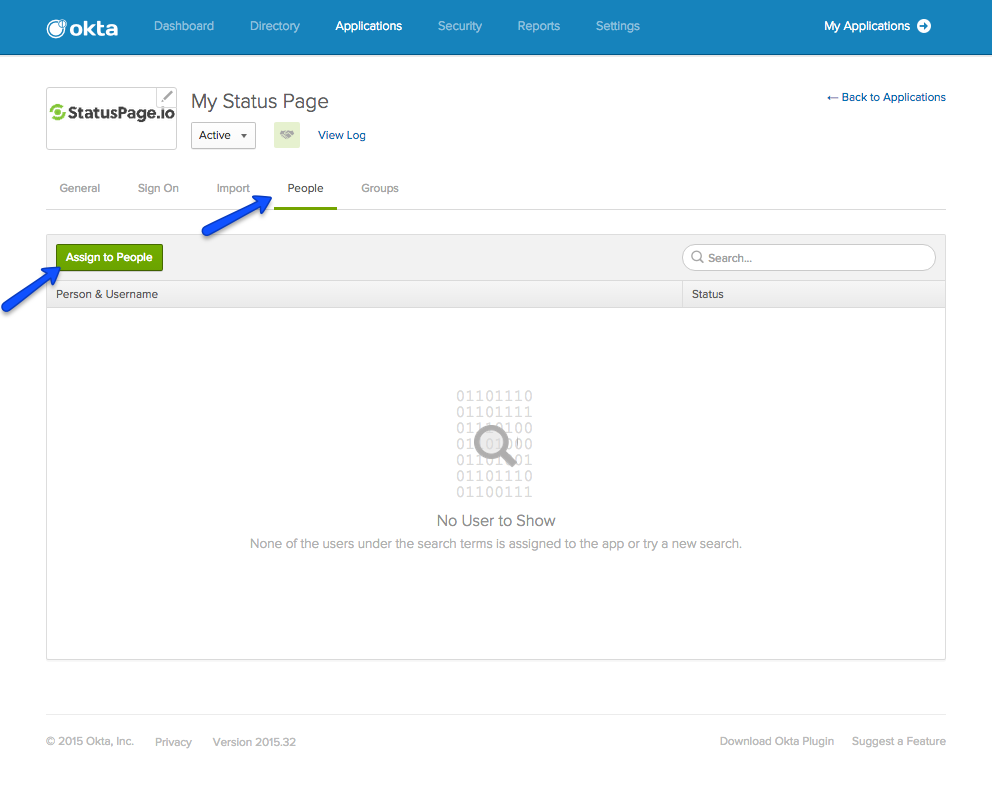The image size is (992, 795).
Task: Open the Applications menu
Action: click(x=368, y=26)
